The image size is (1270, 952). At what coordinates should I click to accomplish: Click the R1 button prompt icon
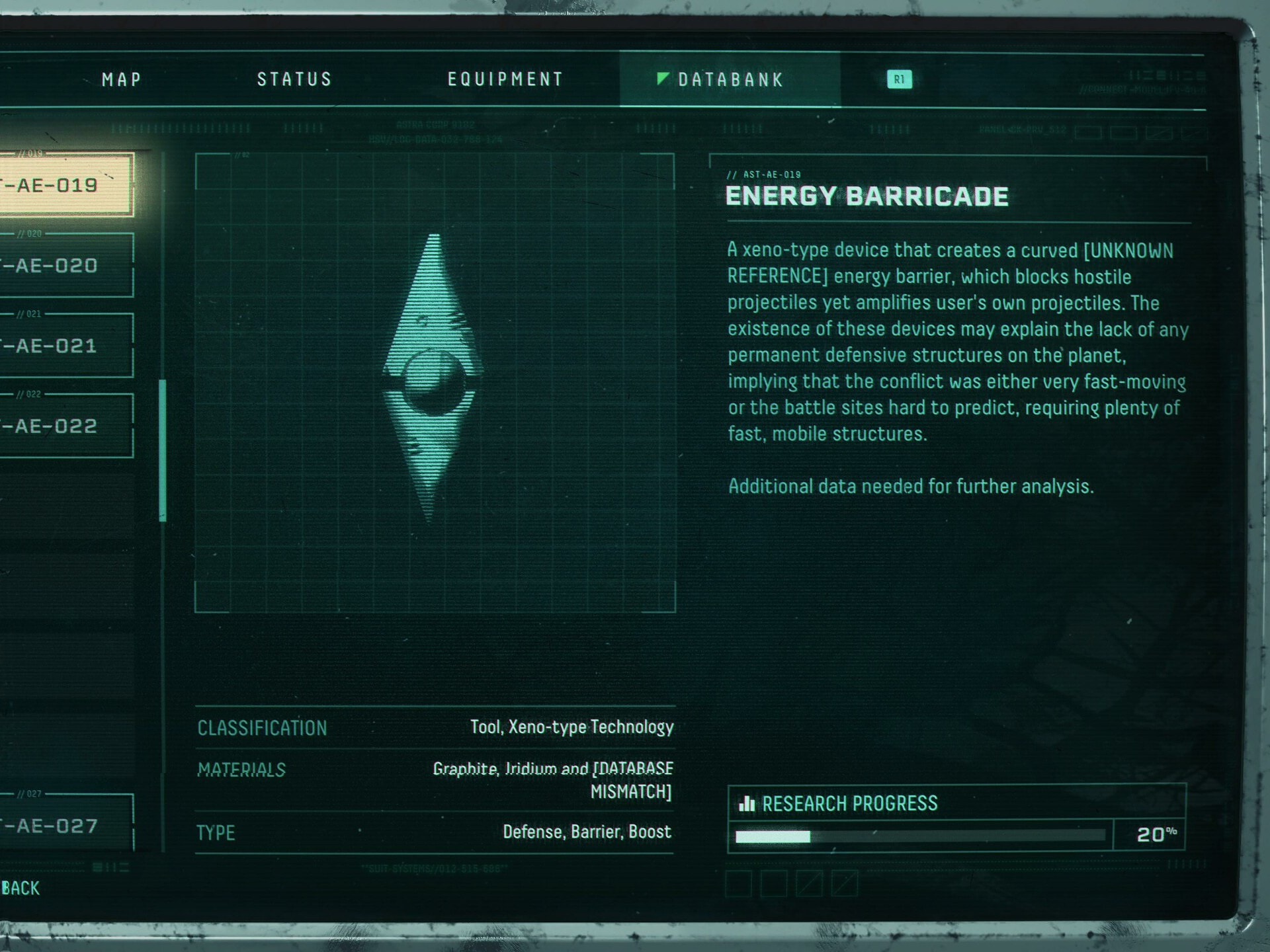[899, 80]
